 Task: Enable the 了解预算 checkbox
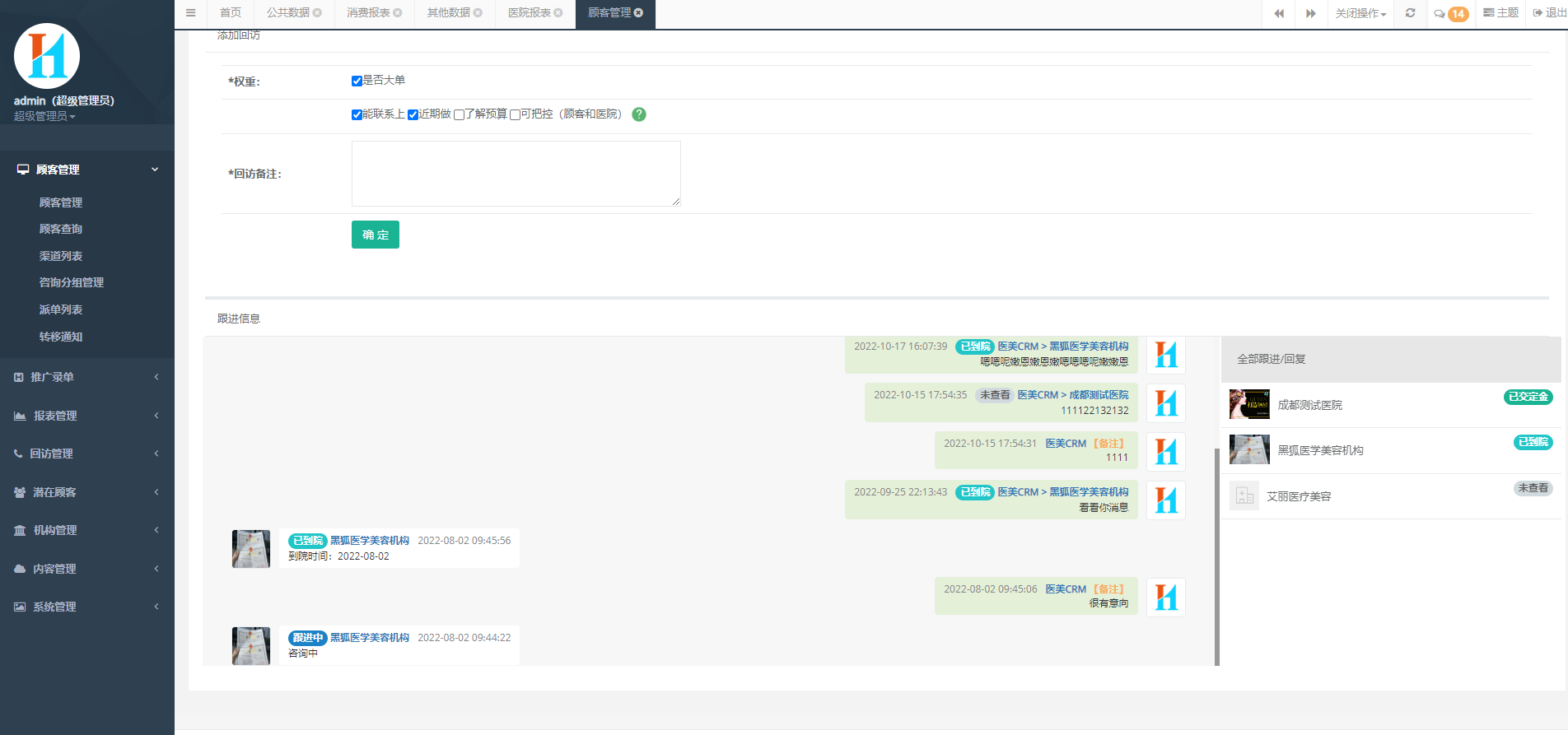[x=460, y=115]
